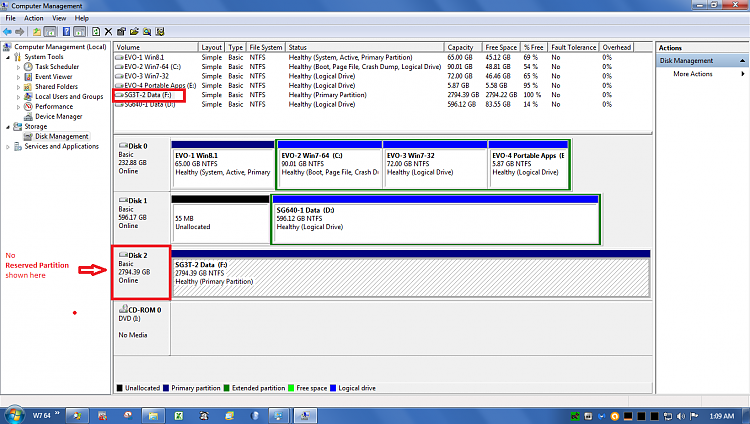Image resolution: width=750 pixels, height=424 pixels.
Task: Open Device Manager from the tree
Action: click(58, 117)
